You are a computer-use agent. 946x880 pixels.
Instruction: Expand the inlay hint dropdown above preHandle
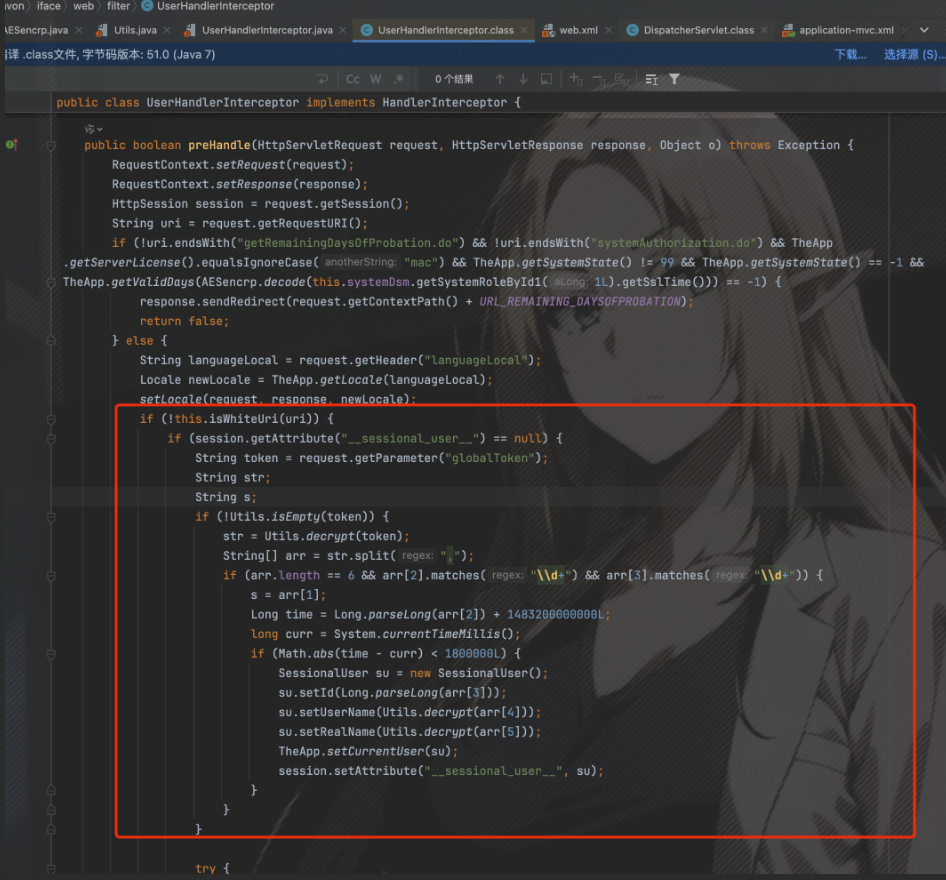click(x=94, y=128)
